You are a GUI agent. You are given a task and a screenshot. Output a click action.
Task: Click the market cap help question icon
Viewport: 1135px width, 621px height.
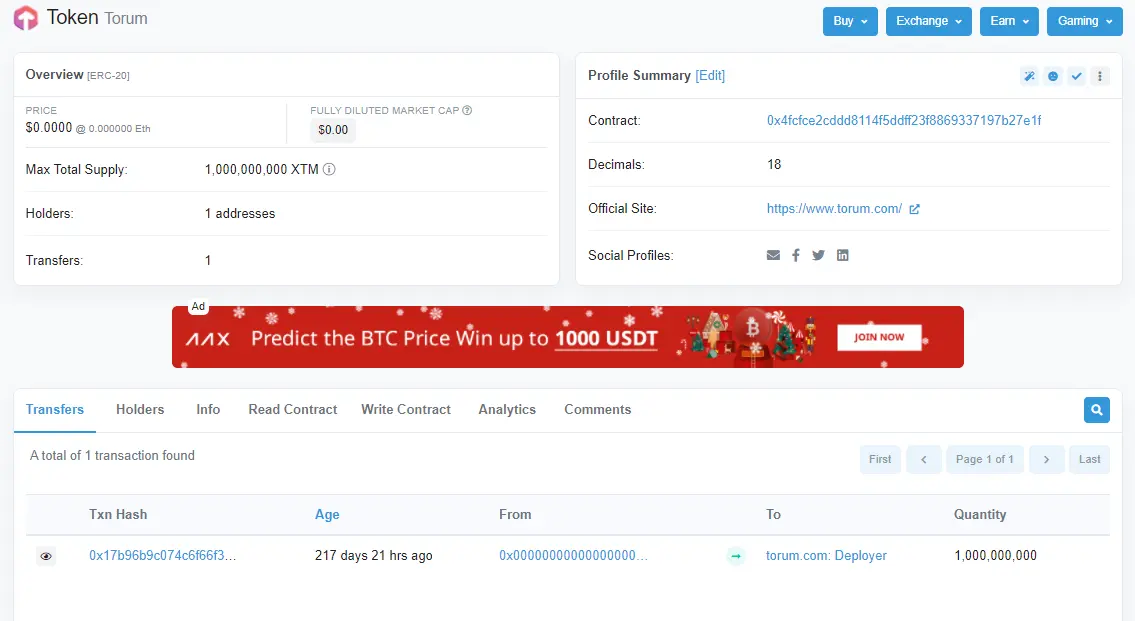467,110
